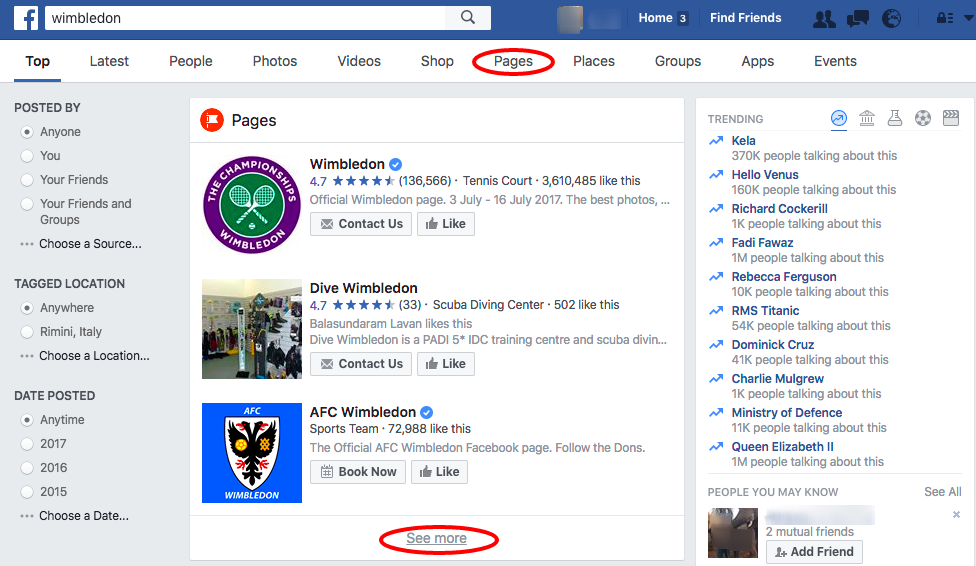Click the trending arrow beside Kela
976x566 pixels.
coord(716,141)
